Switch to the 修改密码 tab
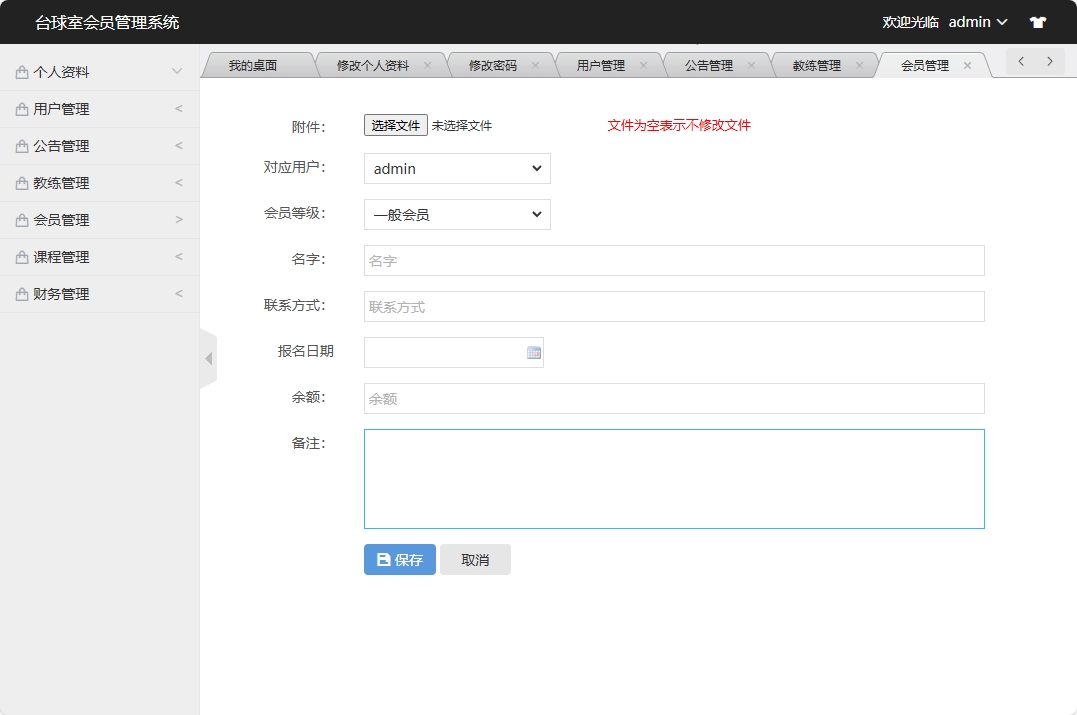Viewport: 1077px width, 715px height. pyautogui.click(x=493, y=63)
